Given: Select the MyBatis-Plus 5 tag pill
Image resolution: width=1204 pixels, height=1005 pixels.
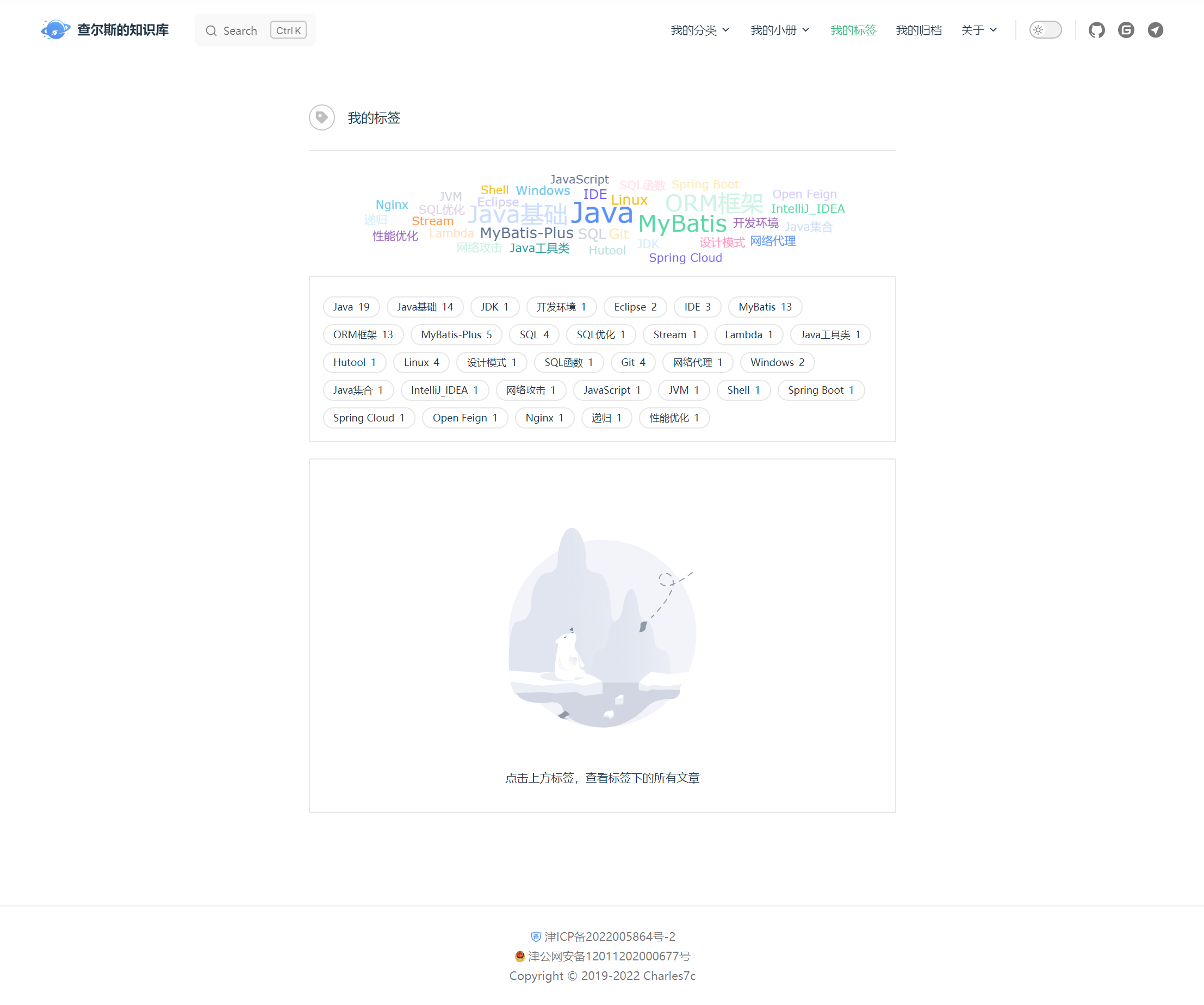Looking at the screenshot, I should 456,334.
